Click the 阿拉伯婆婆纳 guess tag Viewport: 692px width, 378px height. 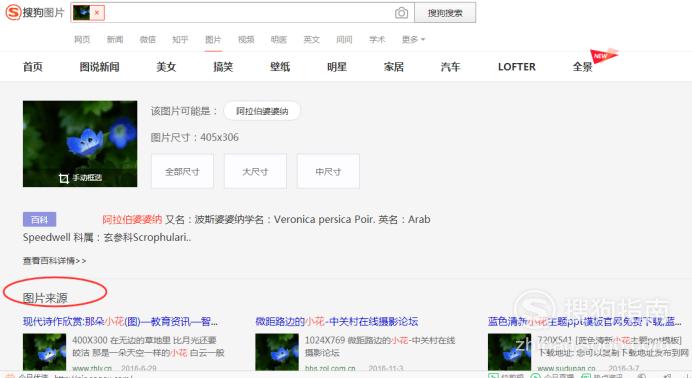pyautogui.click(x=262, y=111)
